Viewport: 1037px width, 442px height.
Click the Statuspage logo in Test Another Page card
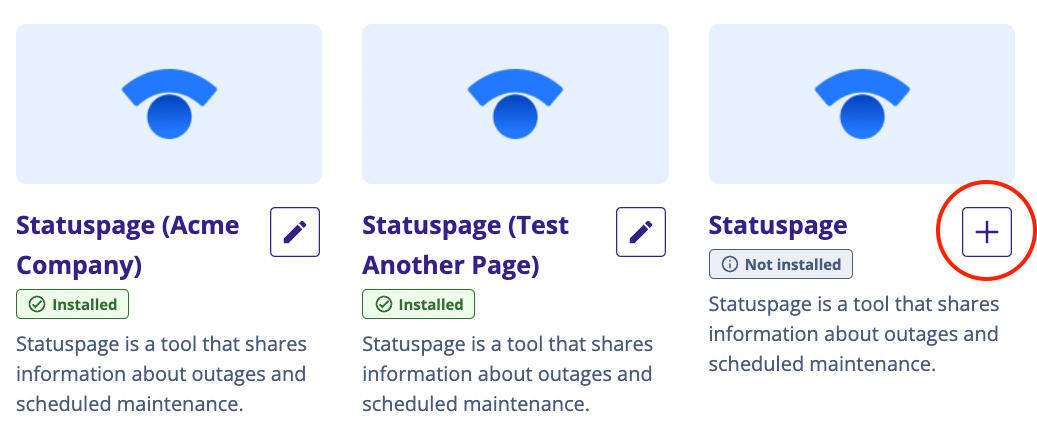[x=515, y=104]
